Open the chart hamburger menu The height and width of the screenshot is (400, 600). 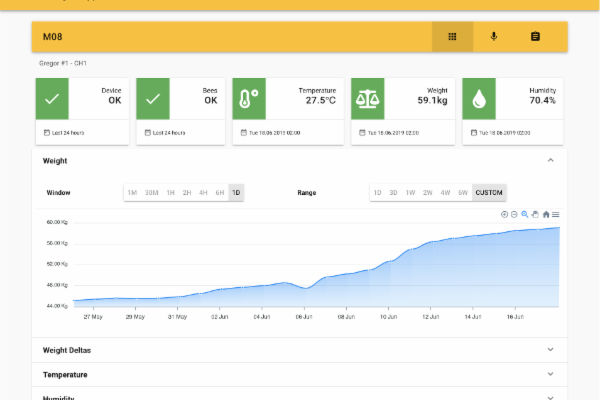[556, 214]
